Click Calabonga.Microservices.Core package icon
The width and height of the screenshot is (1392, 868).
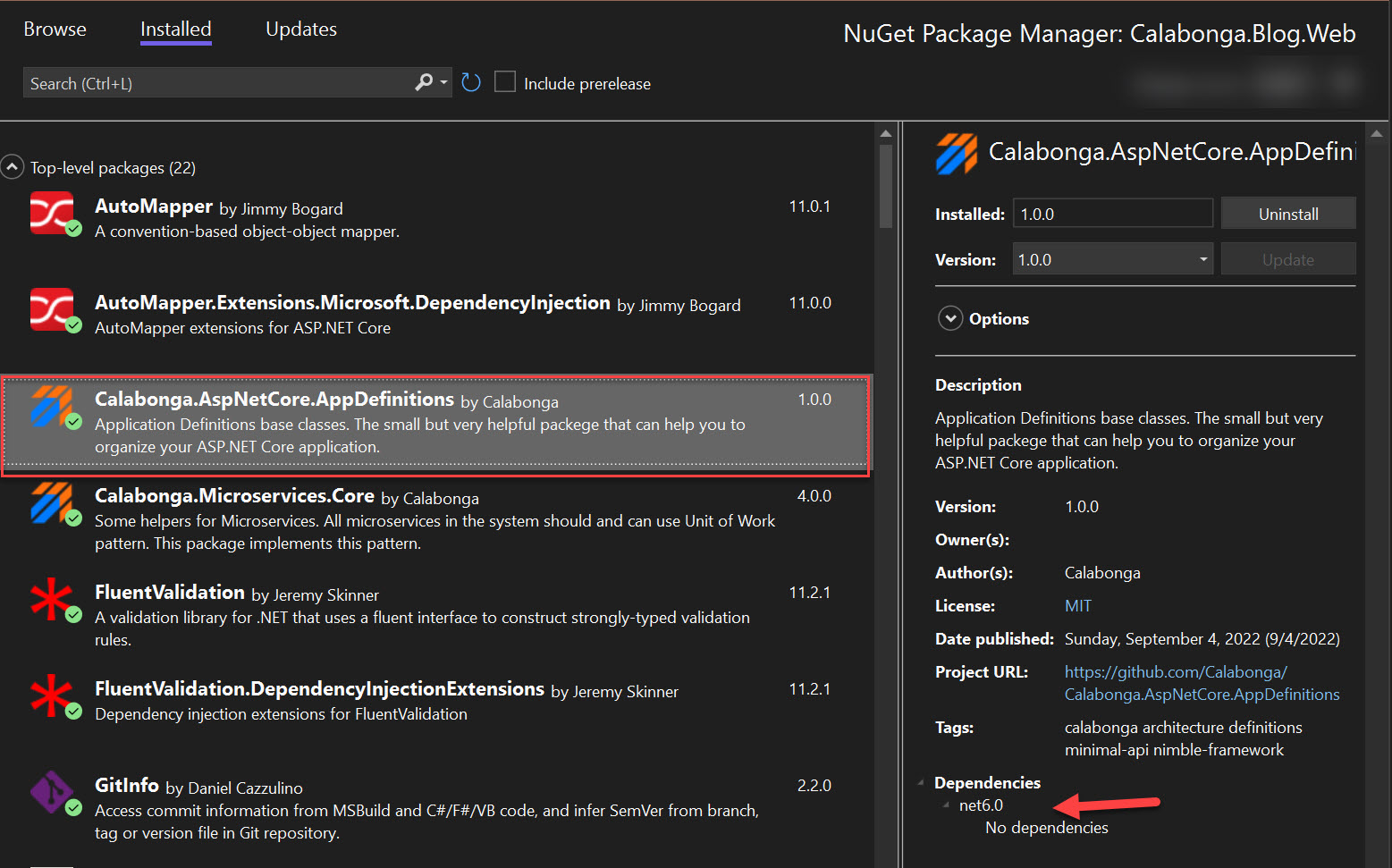click(52, 502)
